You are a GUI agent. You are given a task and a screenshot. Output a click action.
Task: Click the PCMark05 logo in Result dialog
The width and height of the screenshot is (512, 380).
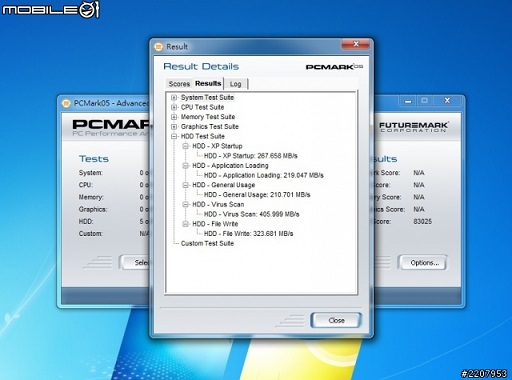334,67
